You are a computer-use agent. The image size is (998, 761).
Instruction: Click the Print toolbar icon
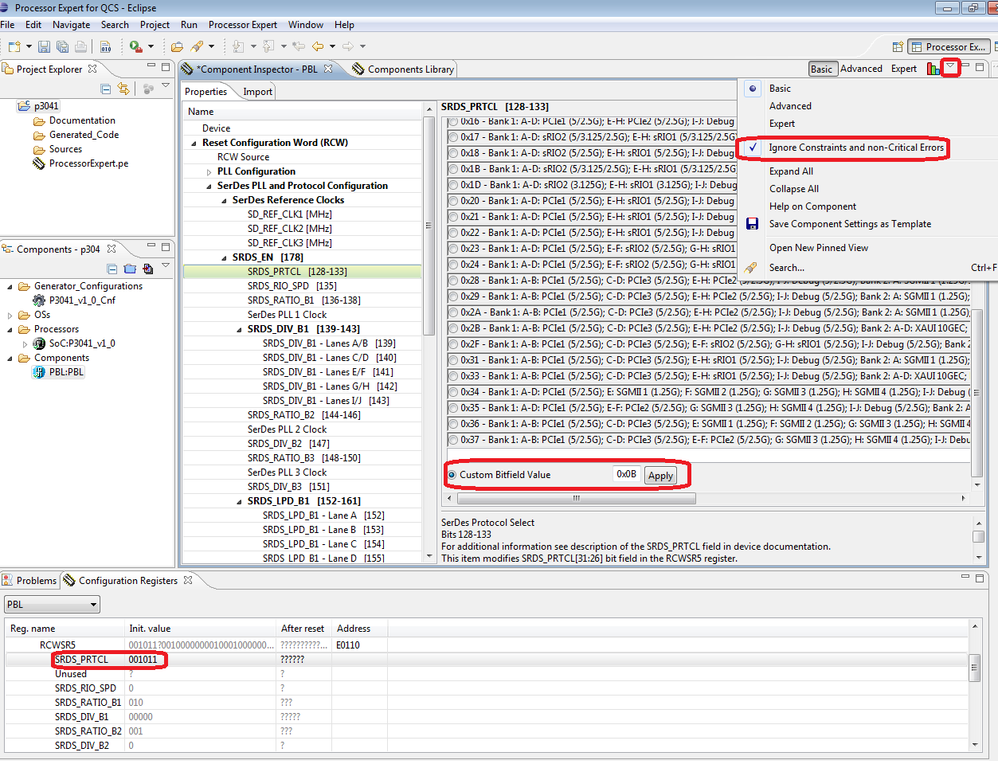78,46
